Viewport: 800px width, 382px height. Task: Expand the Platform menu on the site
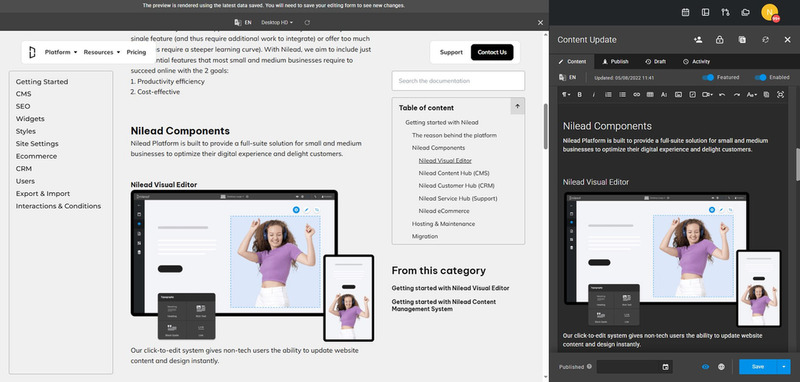click(x=61, y=52)
